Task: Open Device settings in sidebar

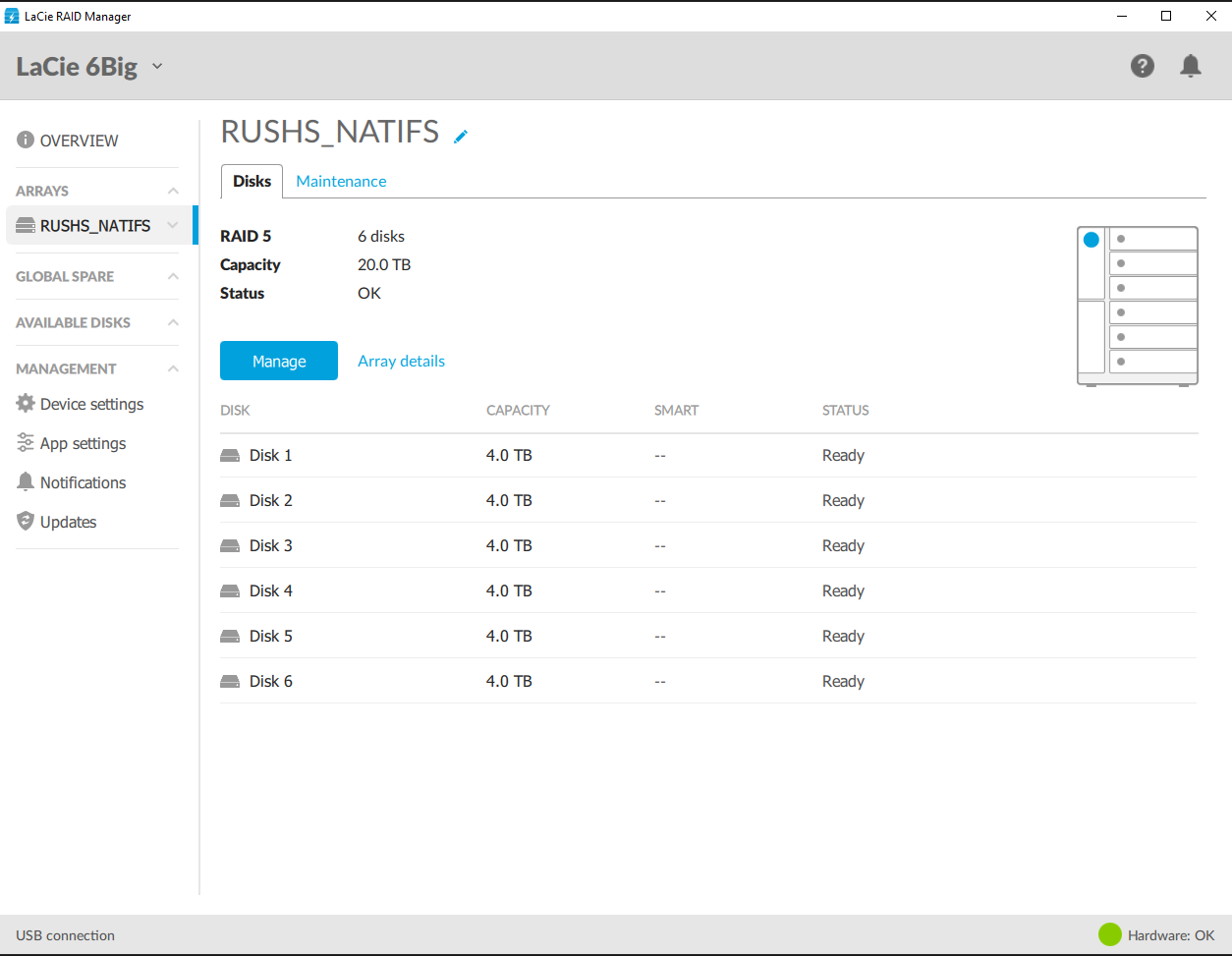Action: point(91,404)
